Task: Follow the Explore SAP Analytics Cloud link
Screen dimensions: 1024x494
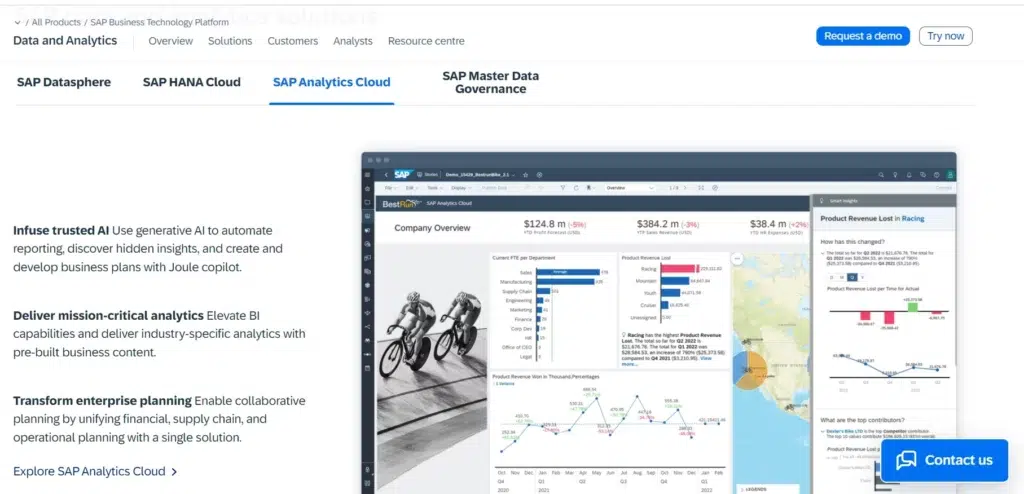Action: (95, 471)
